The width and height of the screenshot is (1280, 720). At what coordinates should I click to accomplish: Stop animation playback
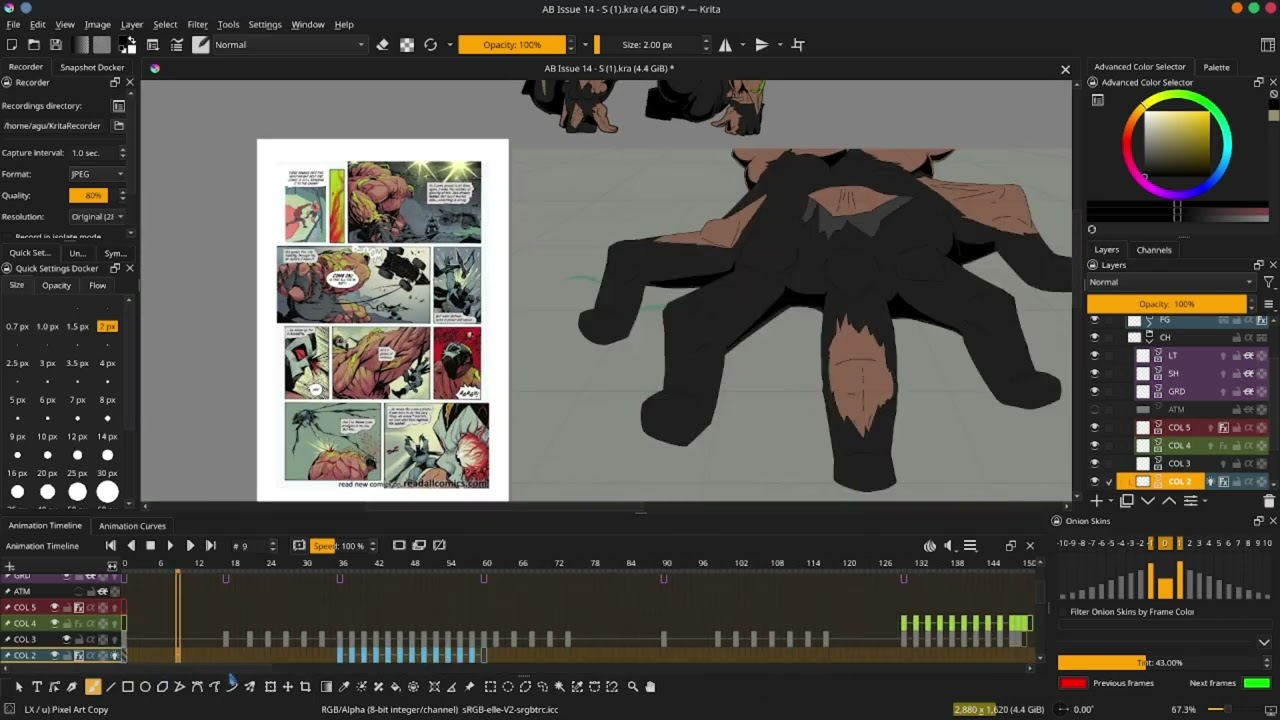click(x=150, y=546)
